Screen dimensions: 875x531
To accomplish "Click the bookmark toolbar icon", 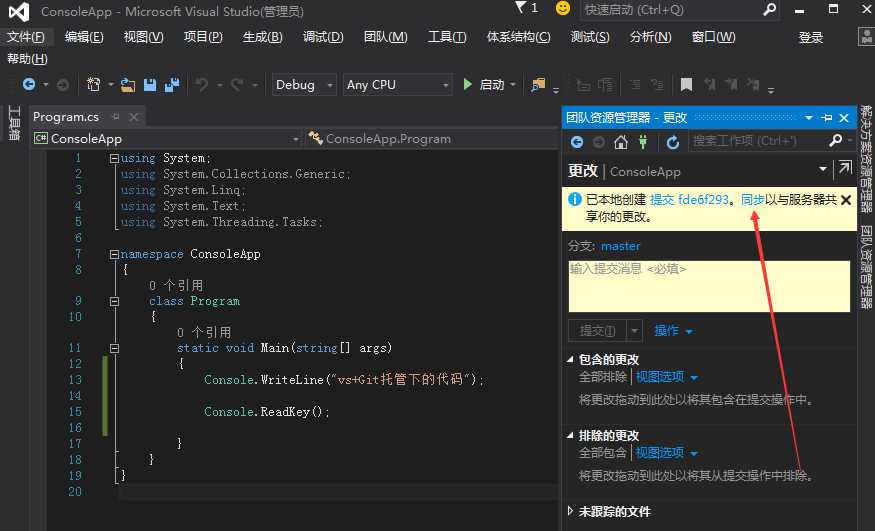I will (686, 85).
